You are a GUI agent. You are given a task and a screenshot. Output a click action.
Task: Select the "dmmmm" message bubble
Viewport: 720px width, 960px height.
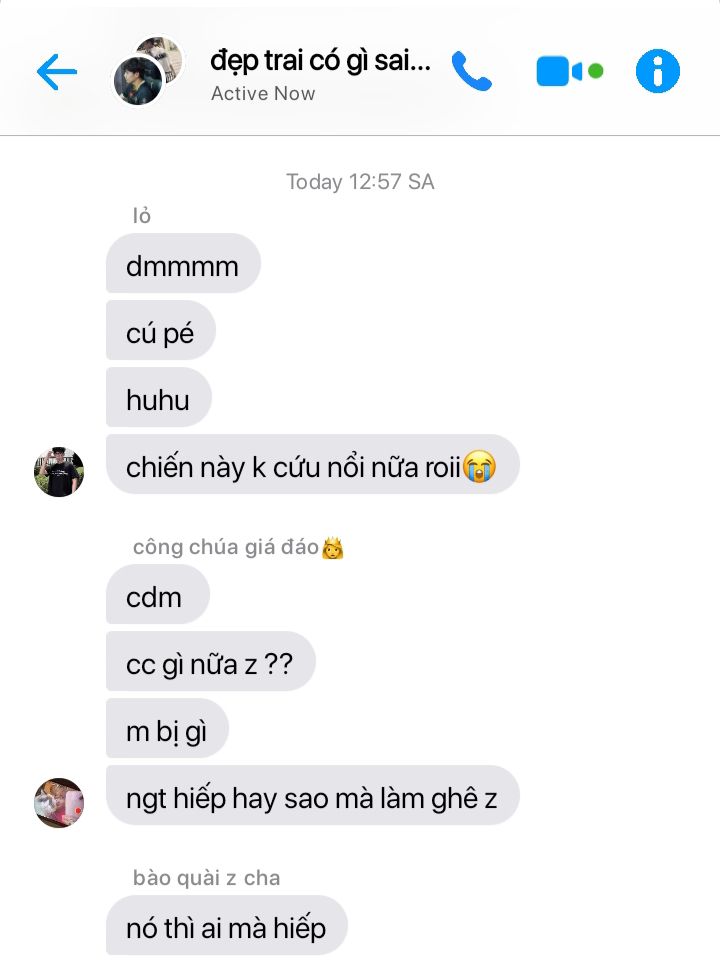tap(183, 263)
